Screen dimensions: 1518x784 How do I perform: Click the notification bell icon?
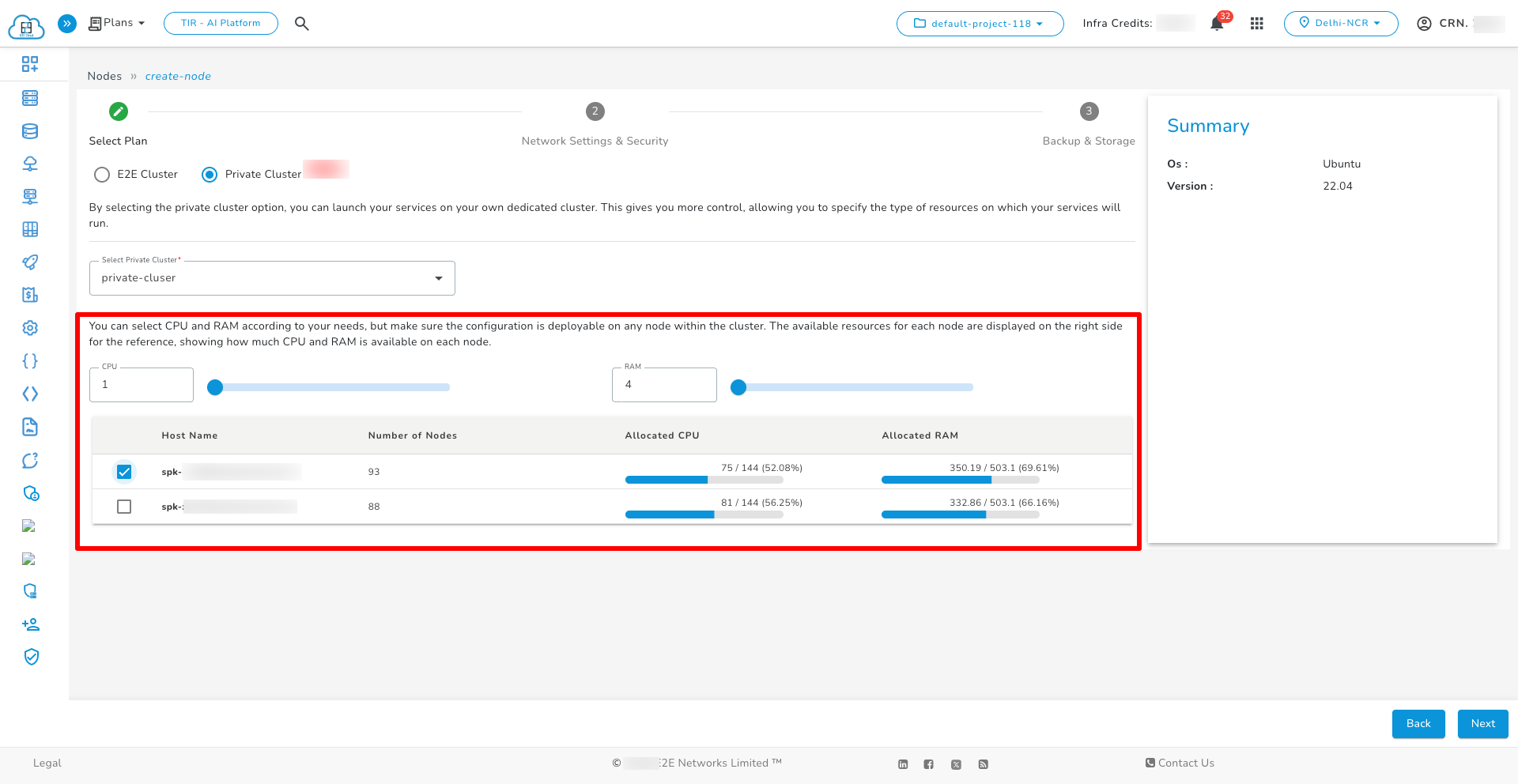(1217, 24)
